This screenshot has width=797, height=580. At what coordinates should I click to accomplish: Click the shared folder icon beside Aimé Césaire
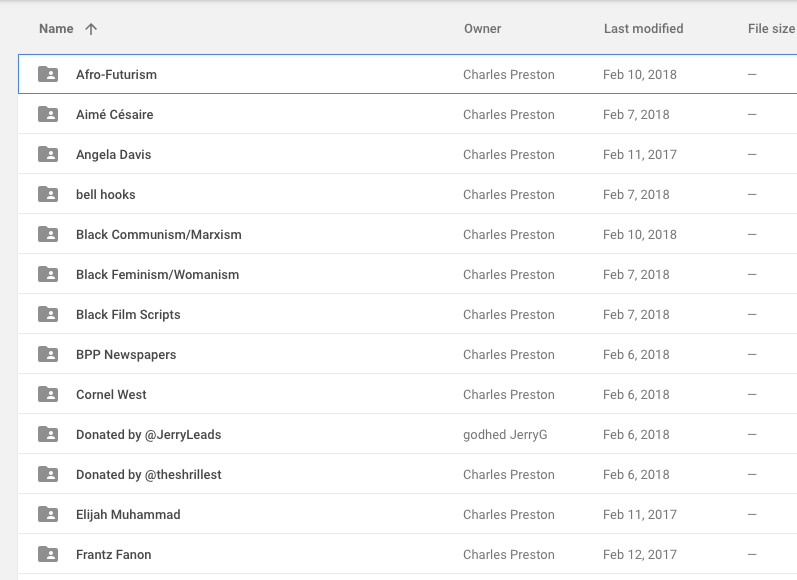48,114
